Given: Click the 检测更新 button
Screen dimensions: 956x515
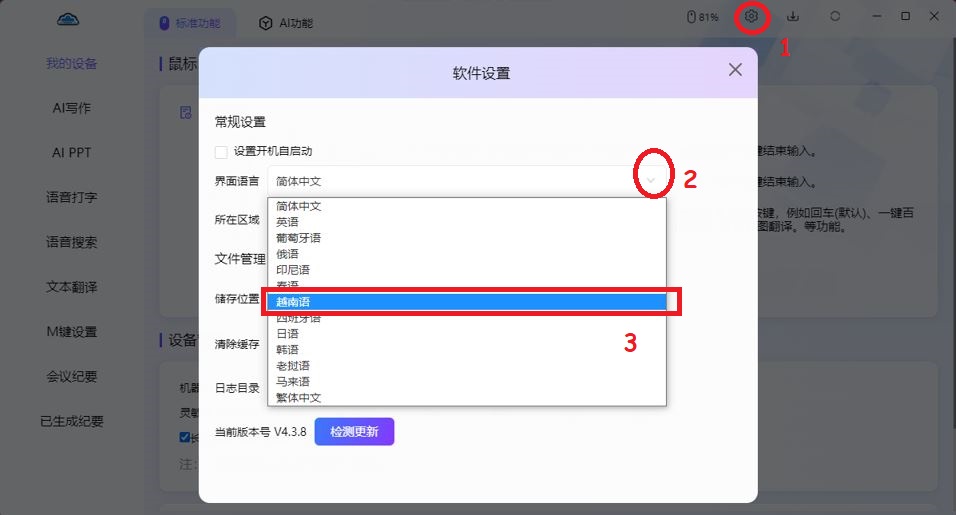Looking at the screenshot, I should [354, 432].
